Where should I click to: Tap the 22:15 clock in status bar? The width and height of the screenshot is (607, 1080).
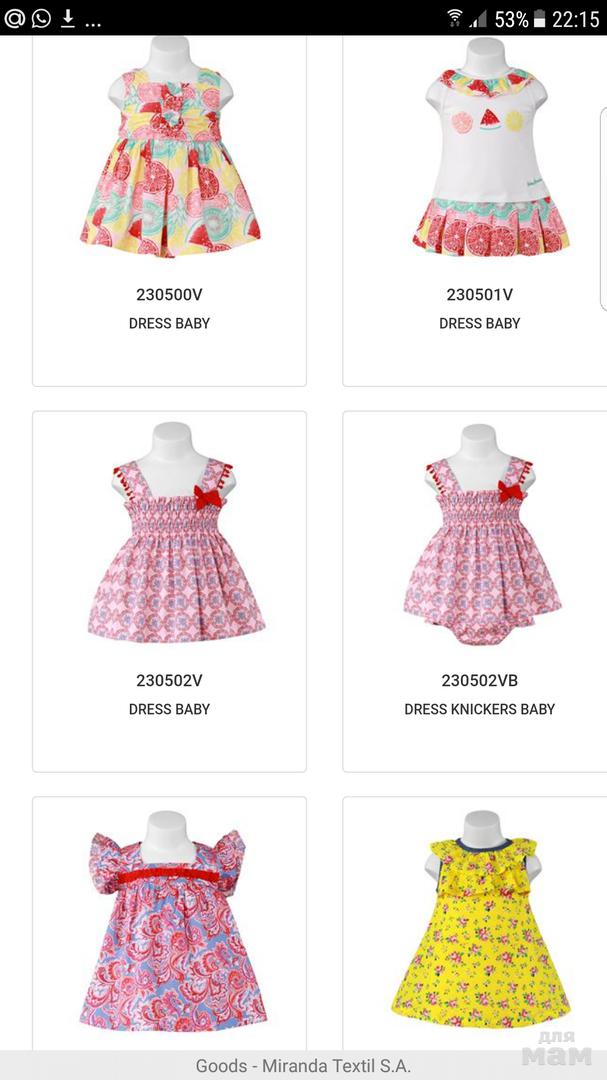click(575, 19)
